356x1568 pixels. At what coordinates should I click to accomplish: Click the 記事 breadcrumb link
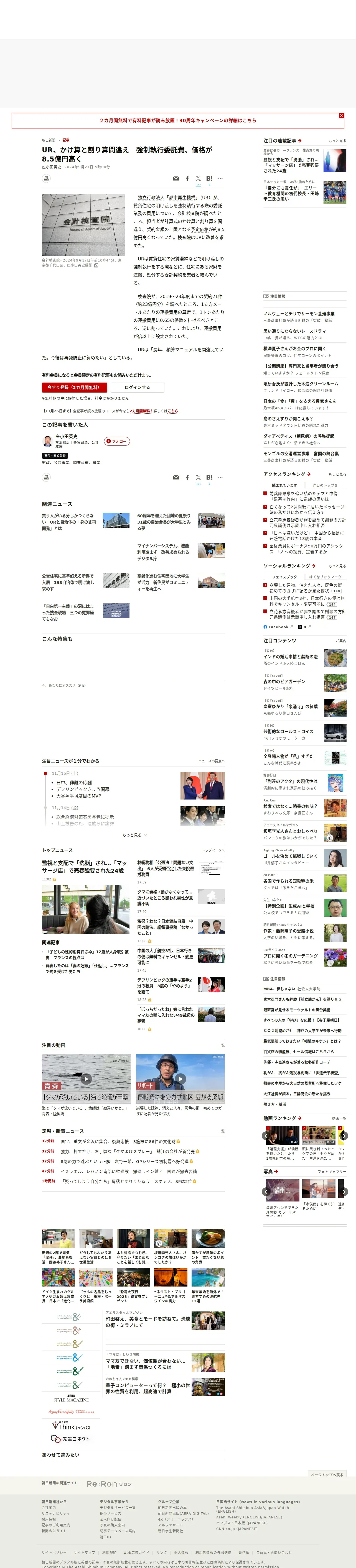pyautogui.click(x=66, y=140)
